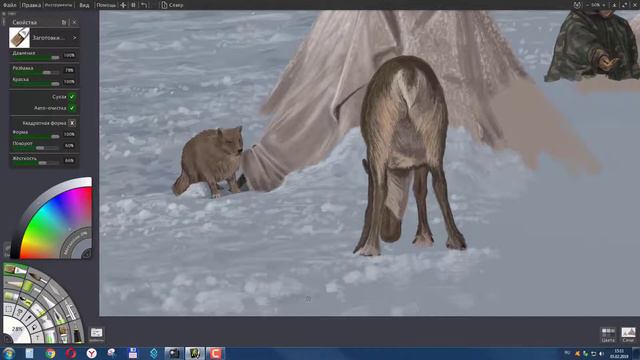Click the Поворот 60% value field

coord(69,146)
